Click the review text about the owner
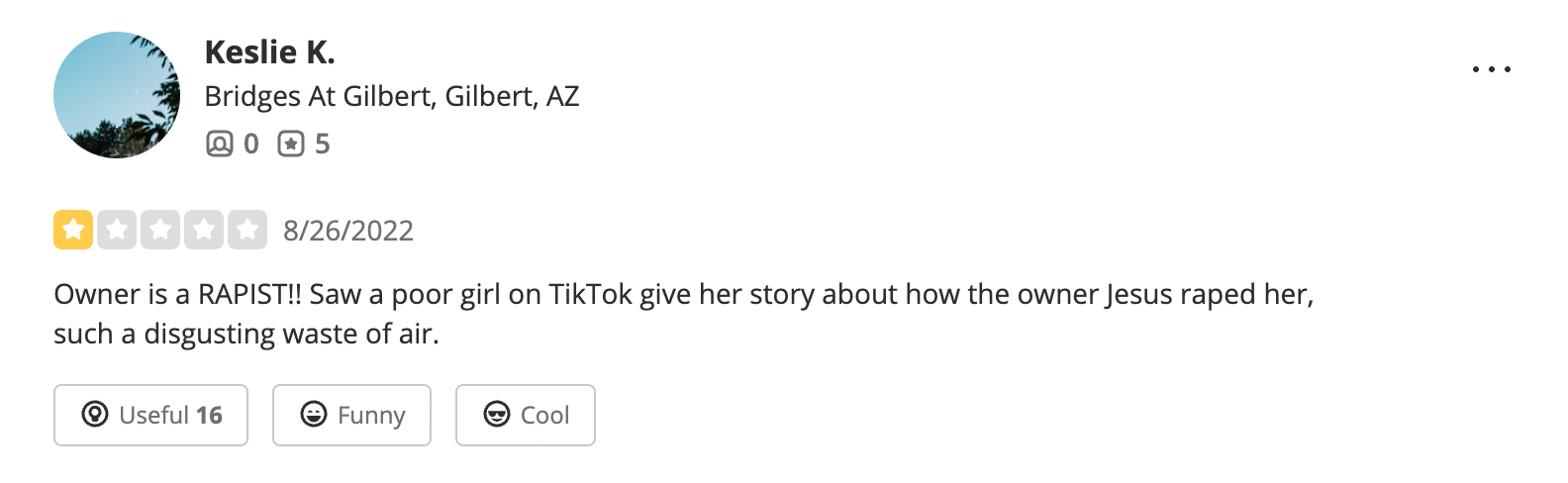Screen dimensions: 1568x483 [x=684, y=314]
